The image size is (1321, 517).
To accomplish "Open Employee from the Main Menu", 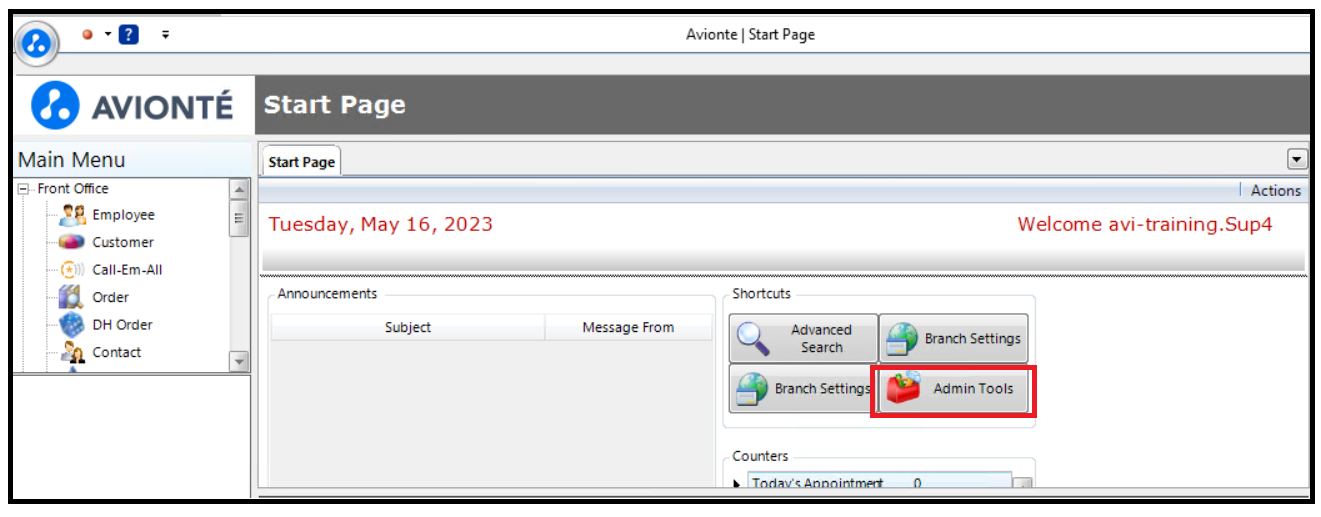I will [x=123, y=215].
